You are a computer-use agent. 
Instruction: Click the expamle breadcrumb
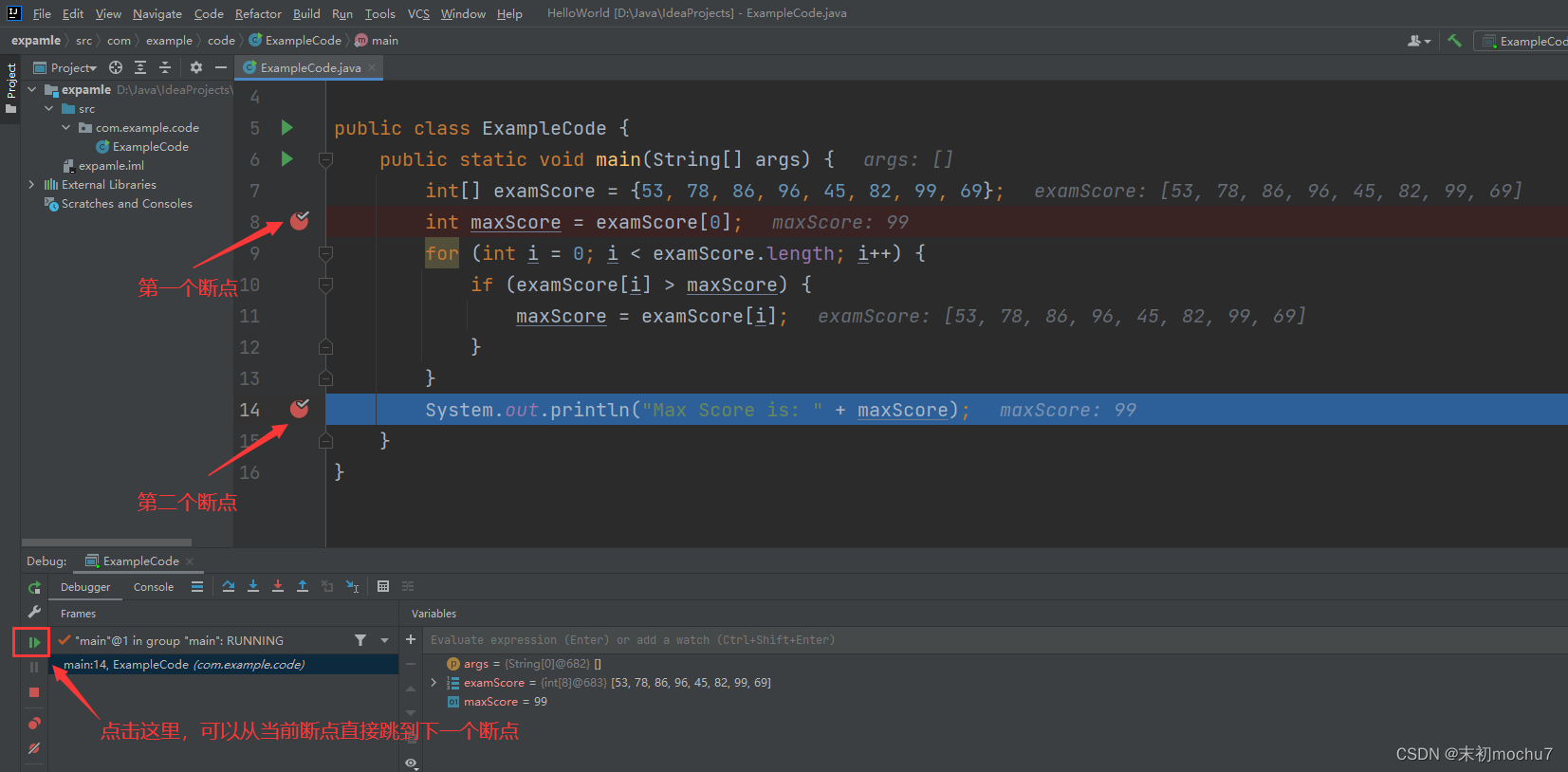pos(36,41)
